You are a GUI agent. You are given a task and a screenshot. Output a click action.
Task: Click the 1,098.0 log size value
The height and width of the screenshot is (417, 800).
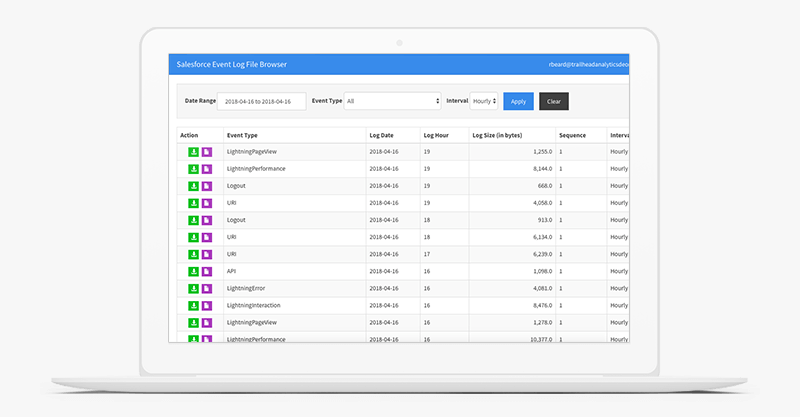pos(542,271)
